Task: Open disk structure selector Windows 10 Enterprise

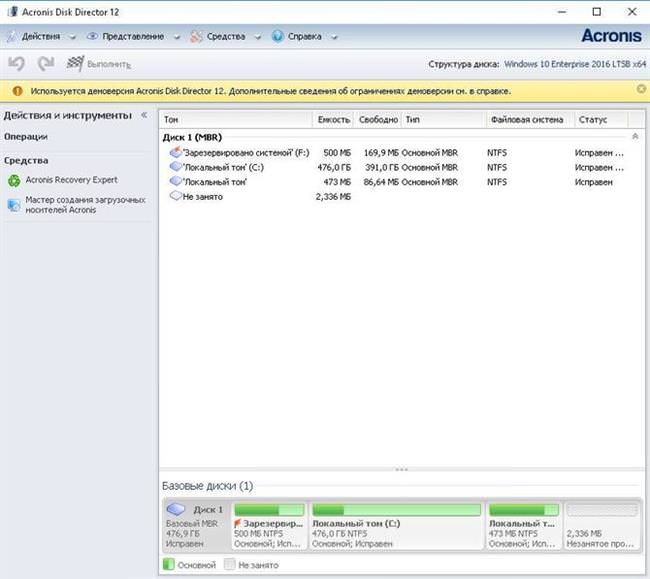Action: click(x=575, y=64)
